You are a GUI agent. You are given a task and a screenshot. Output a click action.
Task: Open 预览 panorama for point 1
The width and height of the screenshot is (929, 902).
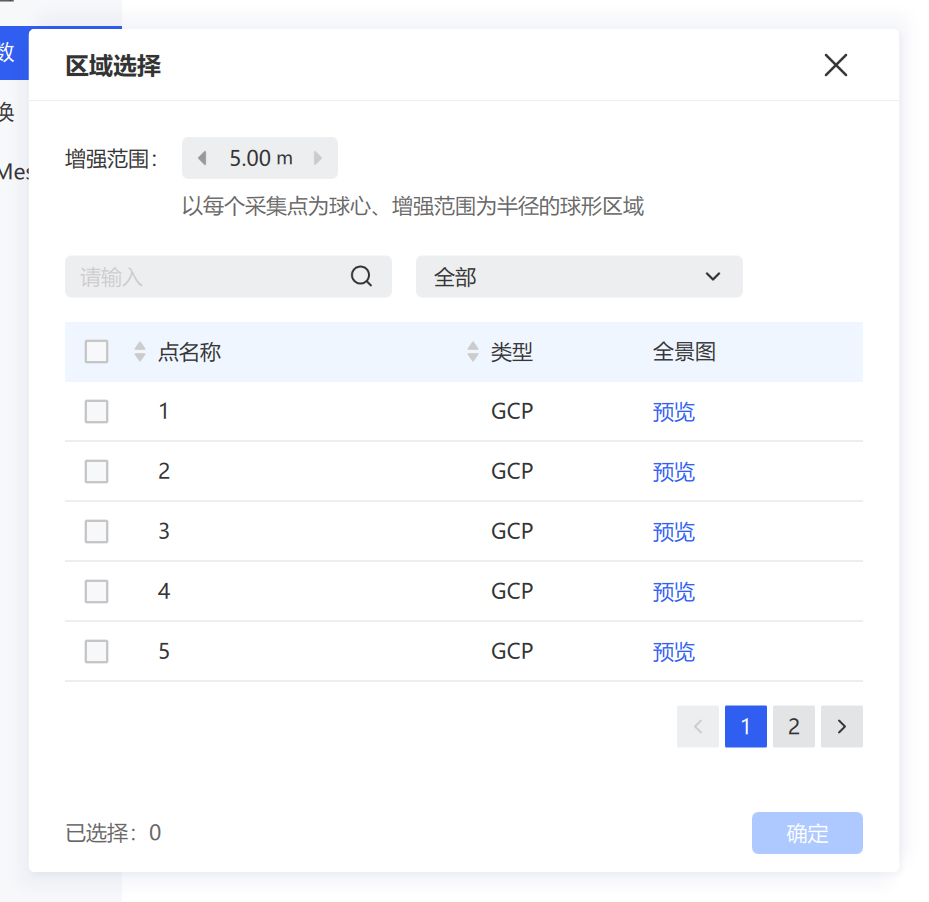pos(674,412)
